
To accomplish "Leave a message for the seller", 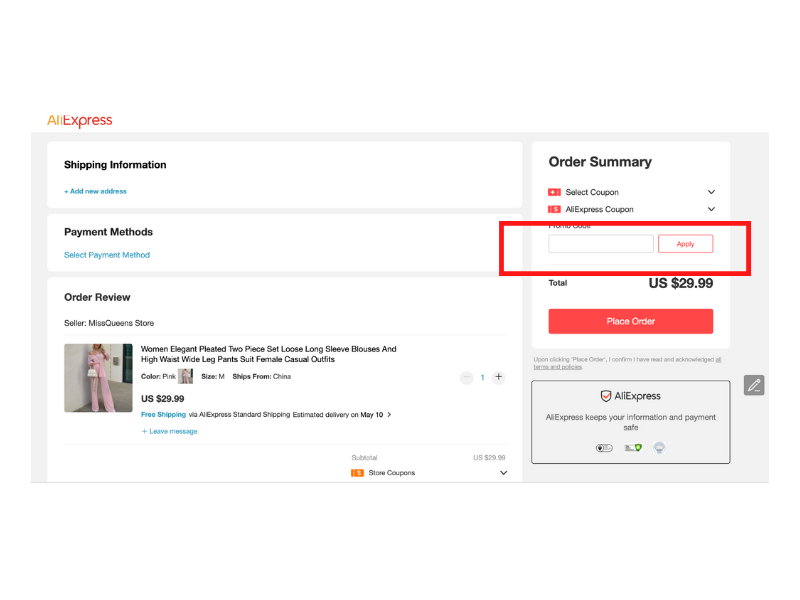I will (169, 431).
